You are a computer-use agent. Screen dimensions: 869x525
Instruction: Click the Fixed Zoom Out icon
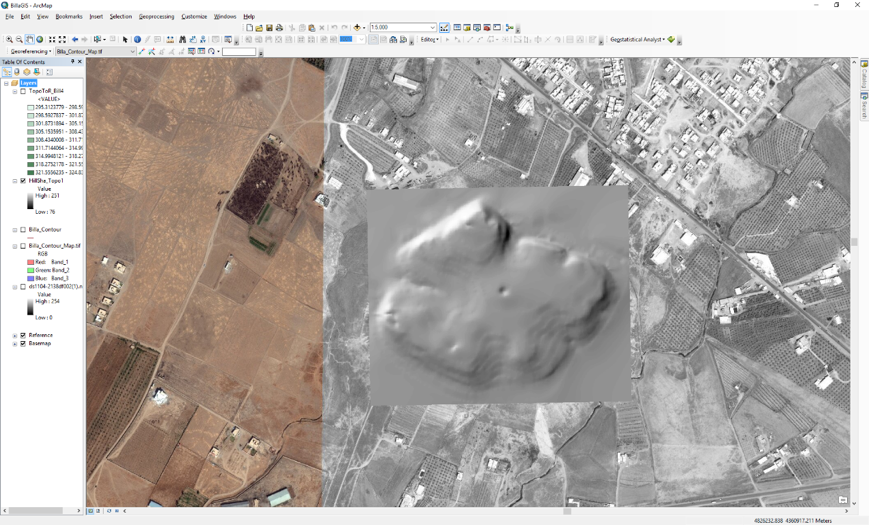point(62,39)
